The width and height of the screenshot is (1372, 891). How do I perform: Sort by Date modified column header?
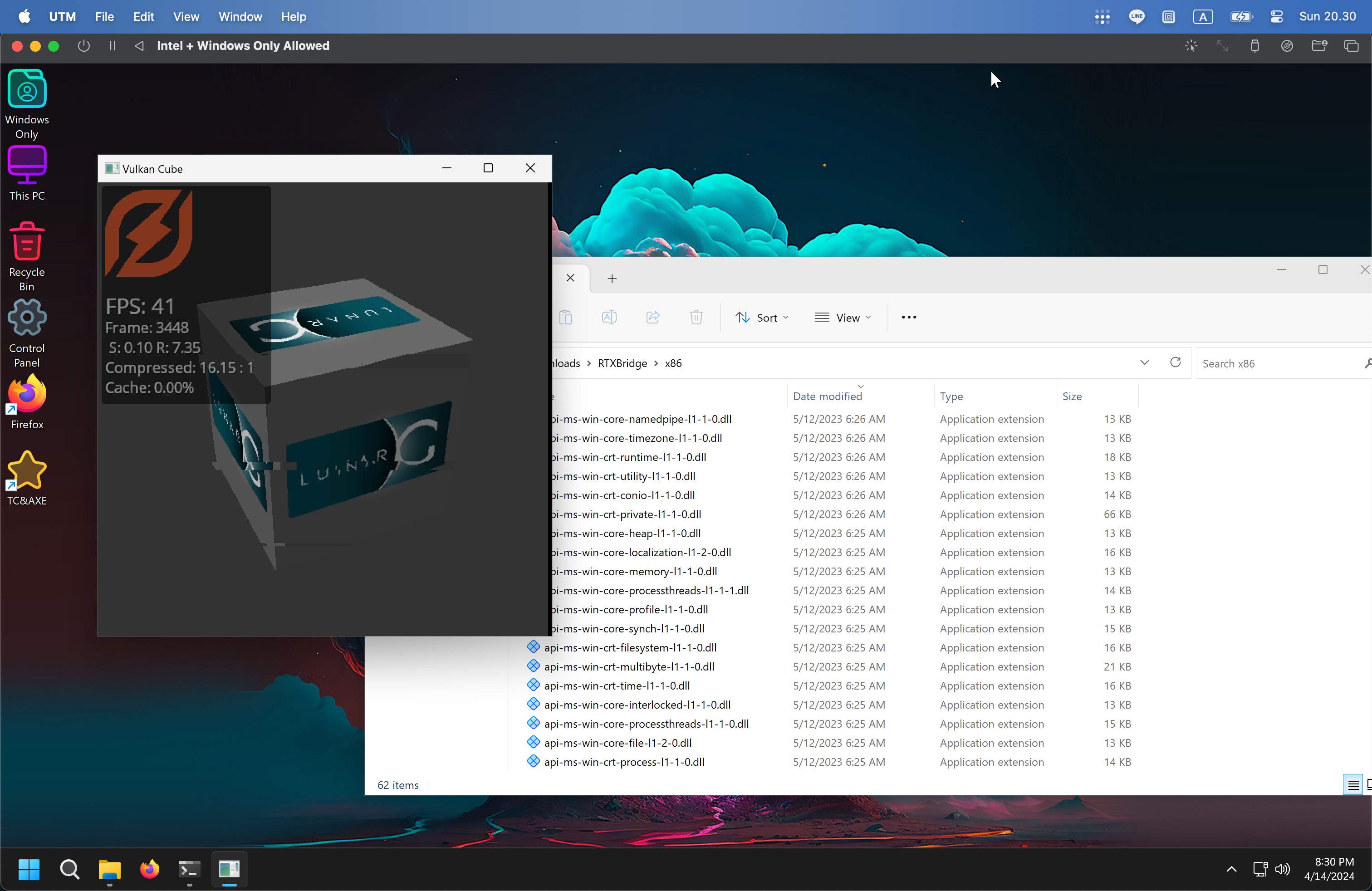pyautogui.click(x=827, y=396)
